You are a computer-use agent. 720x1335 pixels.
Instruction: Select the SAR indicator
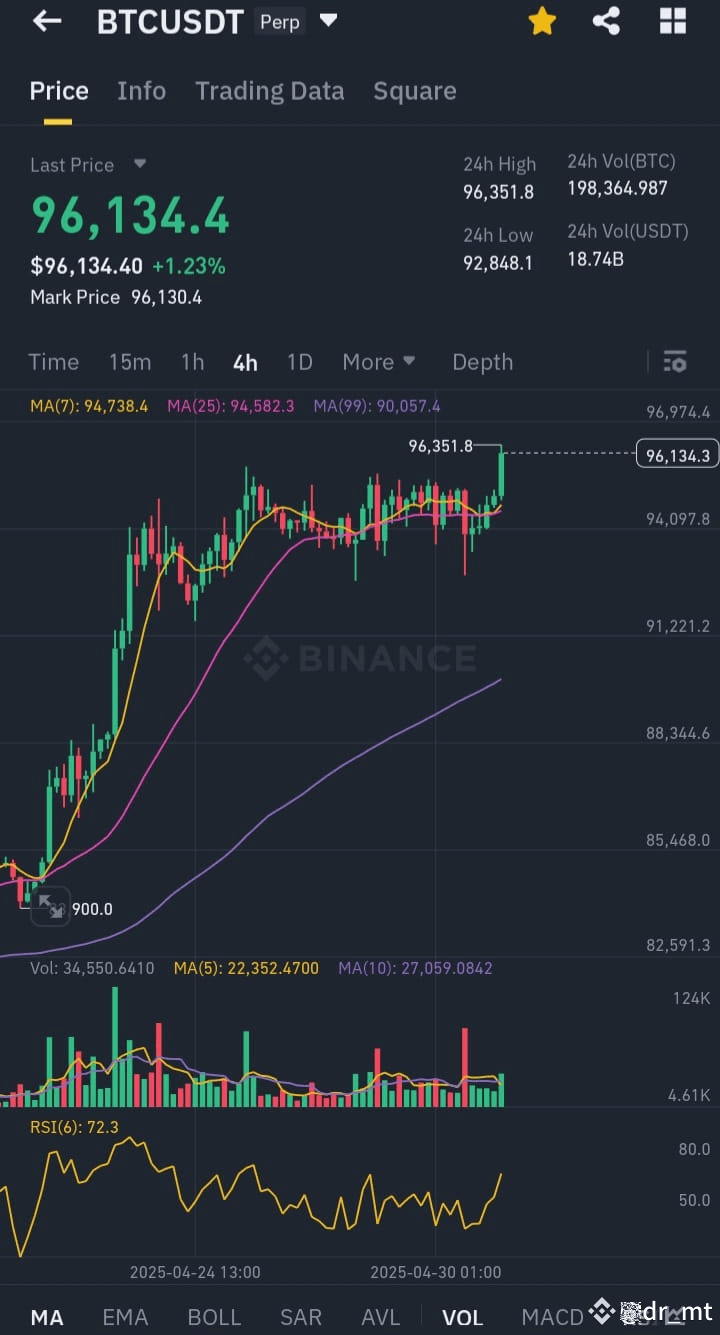point(301,1317)
